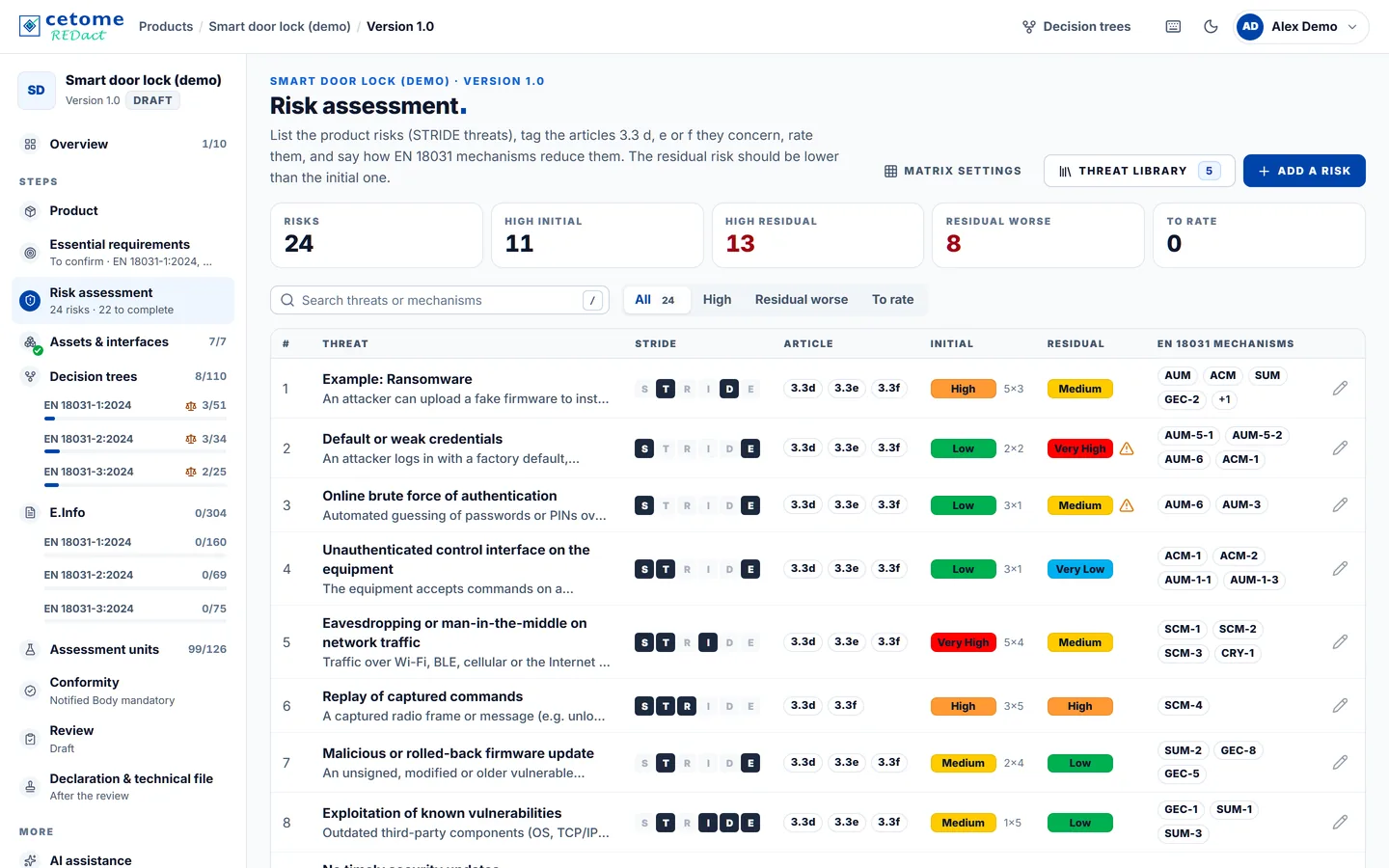Click the cetome REDact logo

pos(71,26)
